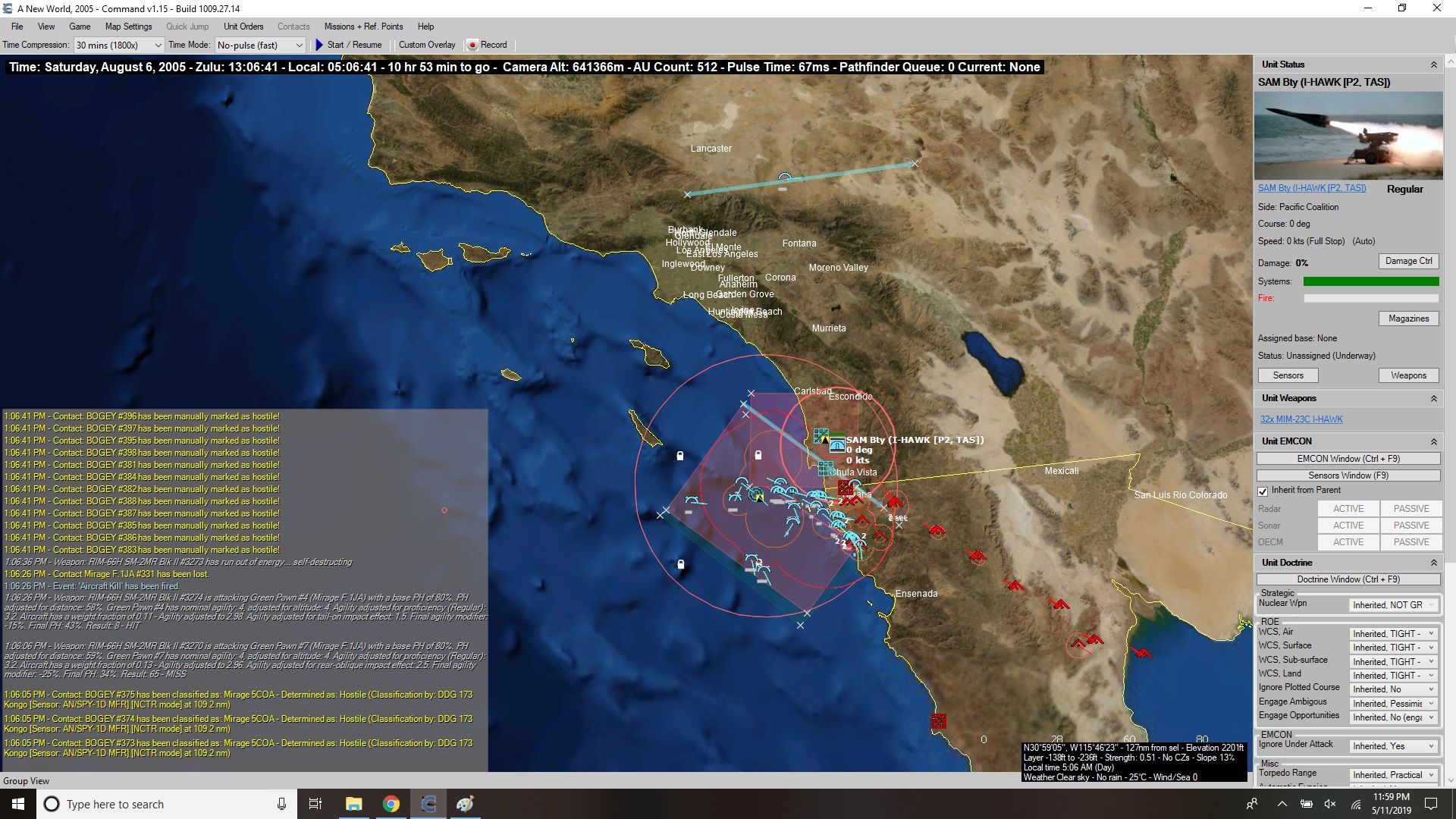Image resolution: width=1456 pixels, height=819 pixels.
Task: Click the red hostile facility icon near Tijuana
Action: (x=844, y=488)
